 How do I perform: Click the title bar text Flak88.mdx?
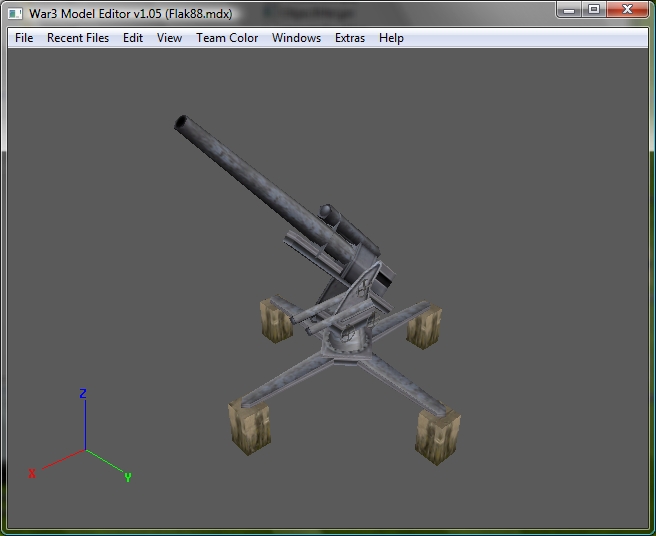coord(199,14)
